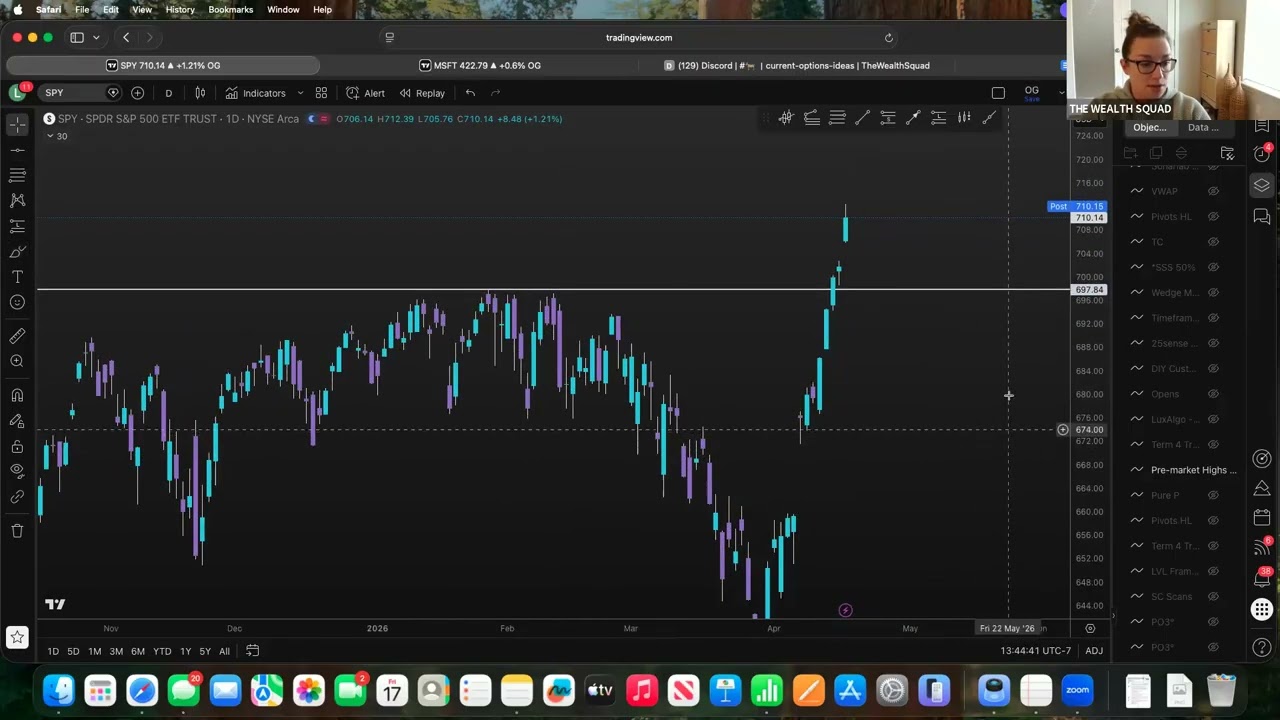Toggle visibility of *SSS 50% row
This screenshot has width=1280, height=720.
tap(1213, 267)
